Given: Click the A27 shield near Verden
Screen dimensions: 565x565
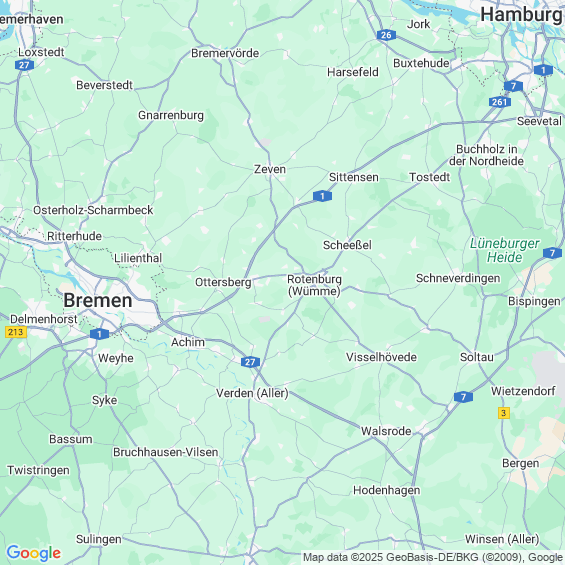Looking at the screenshot, I should tap(250, 362).
